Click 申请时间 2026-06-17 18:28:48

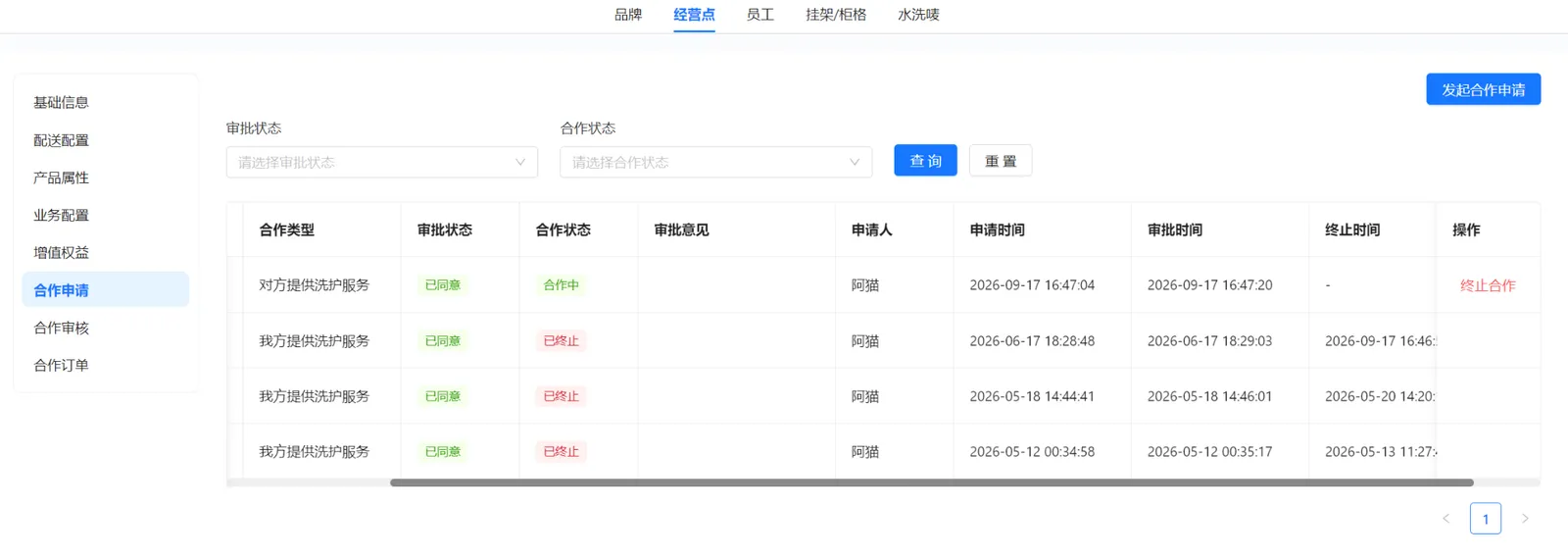[1032, 341]
